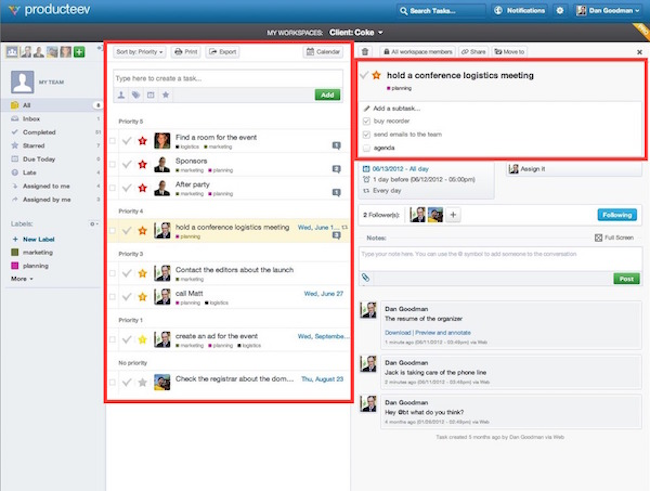This screenshot has height=491, width=650.
Task: Select the 'Starred' filter in sidebar
Action: point(32,145)
